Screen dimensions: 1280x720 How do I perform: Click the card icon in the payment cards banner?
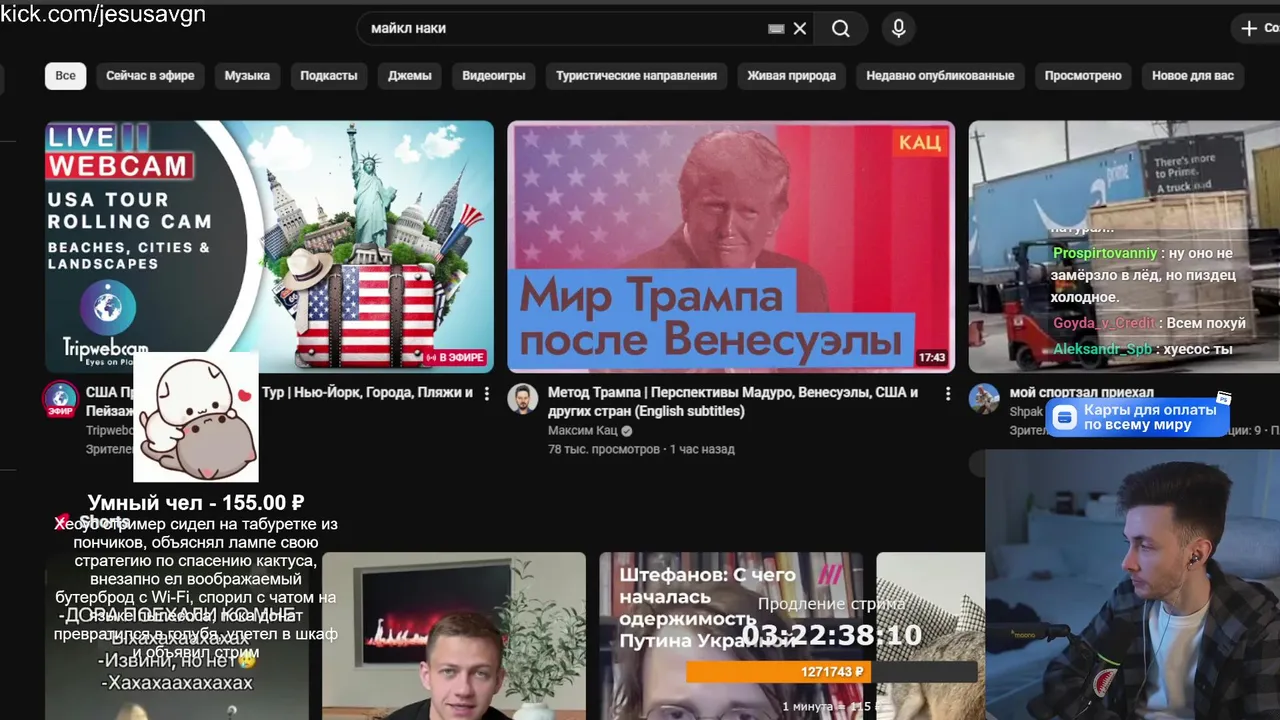[x=1065, y=418]
